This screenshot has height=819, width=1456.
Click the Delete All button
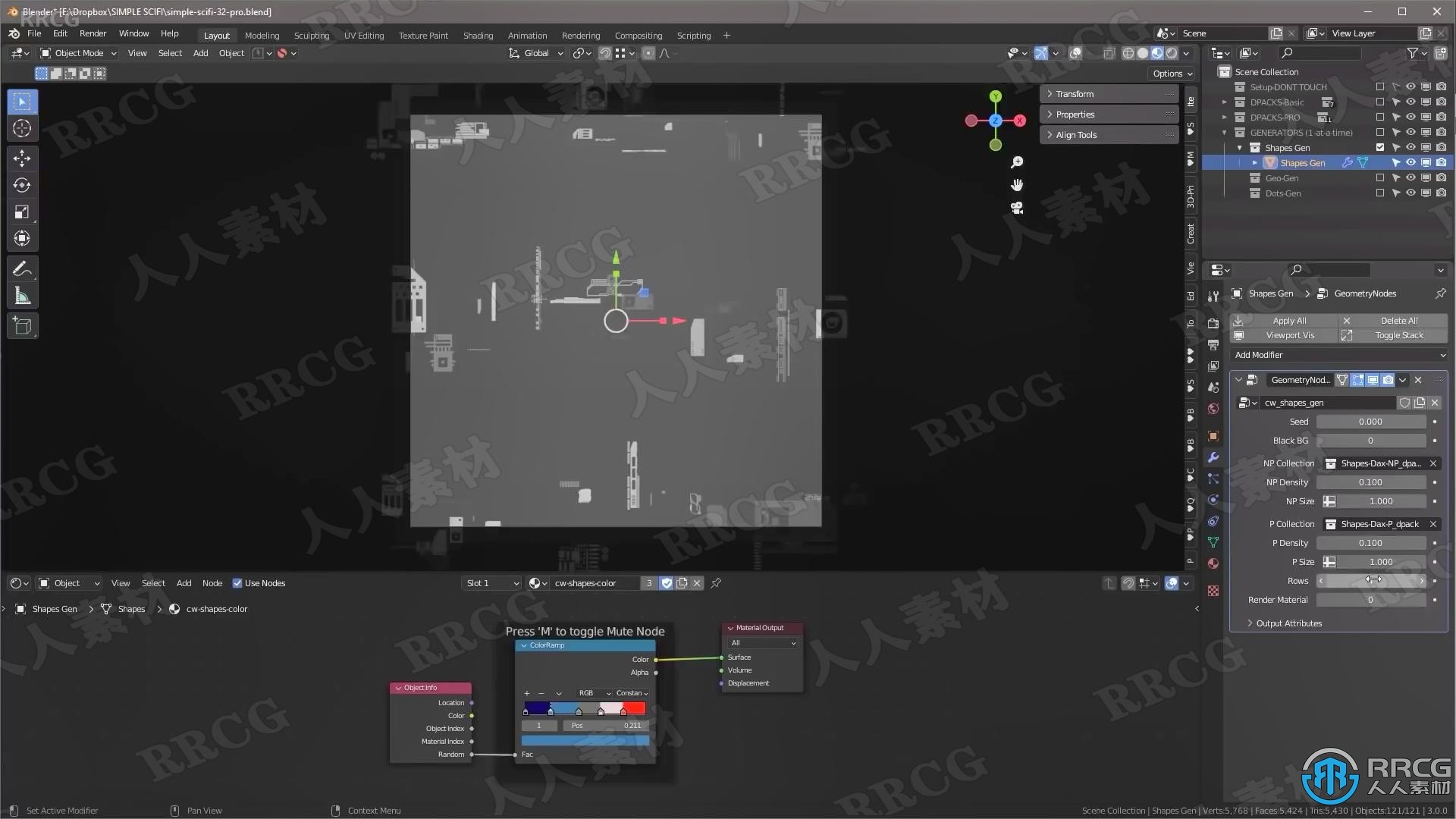[x=1393, y=321]
